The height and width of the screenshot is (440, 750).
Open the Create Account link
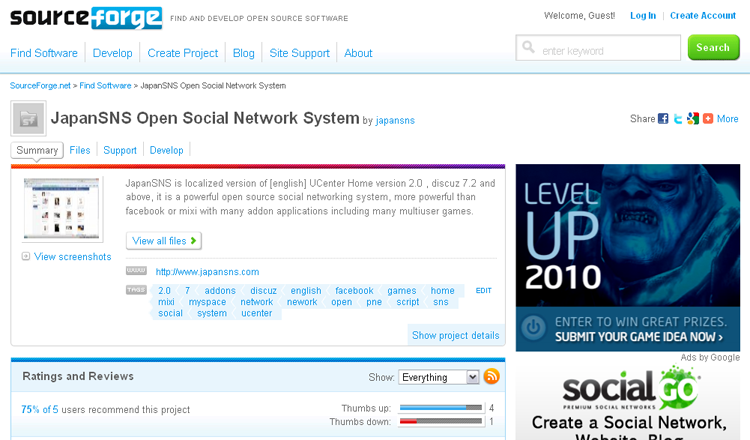[x=702, y=16]
